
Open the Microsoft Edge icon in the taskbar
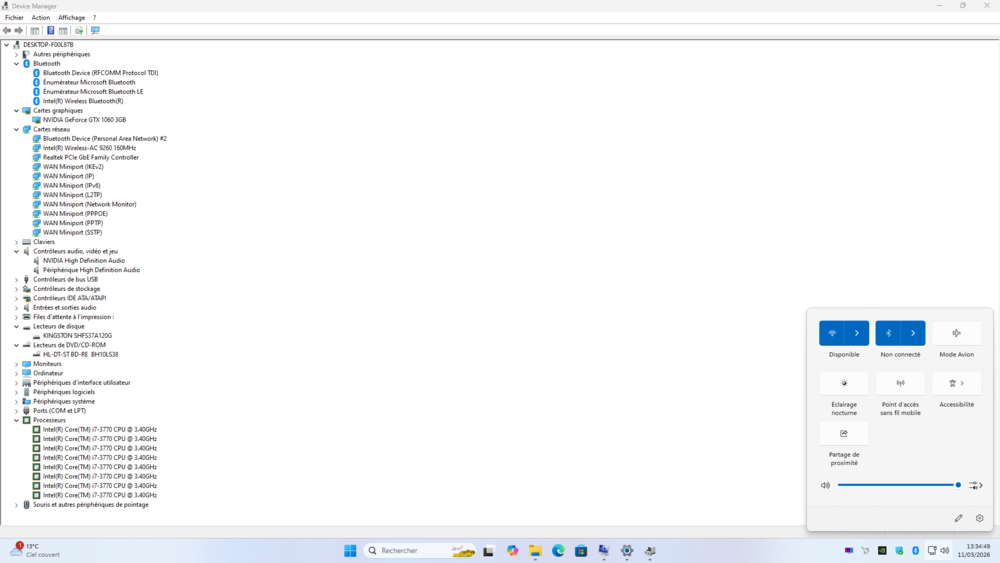[558, 551]
